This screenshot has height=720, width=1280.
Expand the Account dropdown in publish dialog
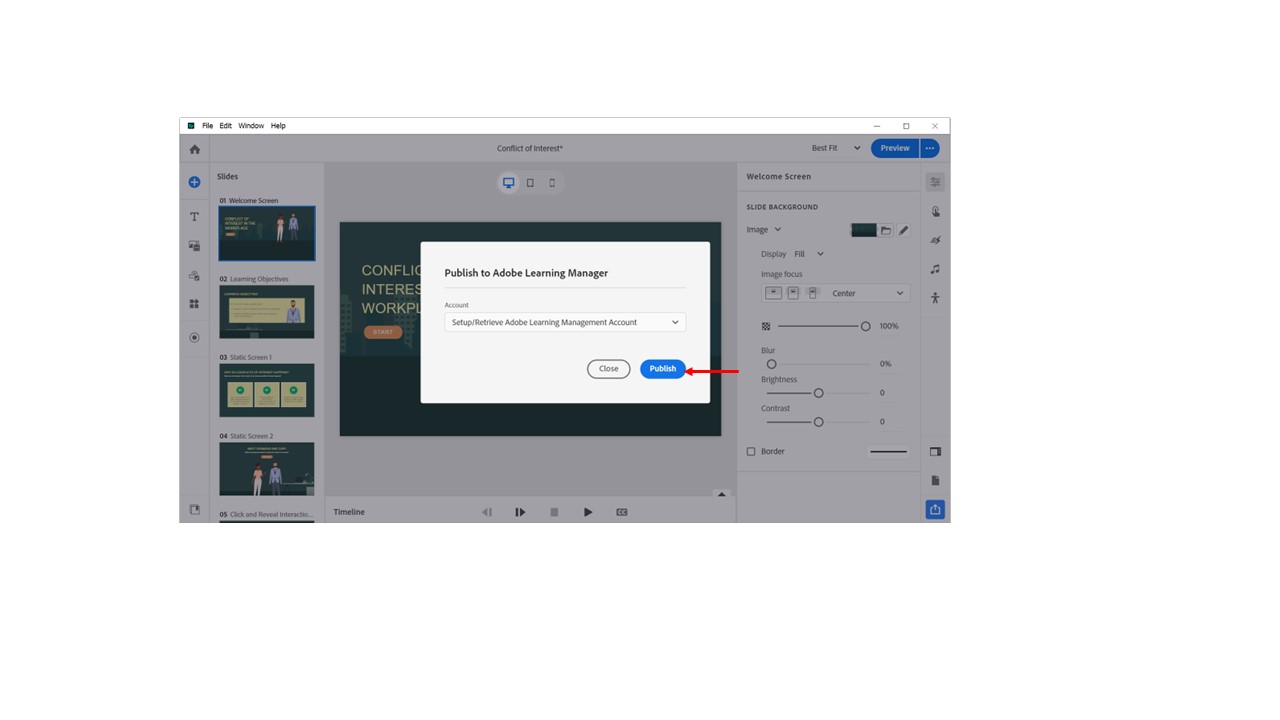(565, 322)
